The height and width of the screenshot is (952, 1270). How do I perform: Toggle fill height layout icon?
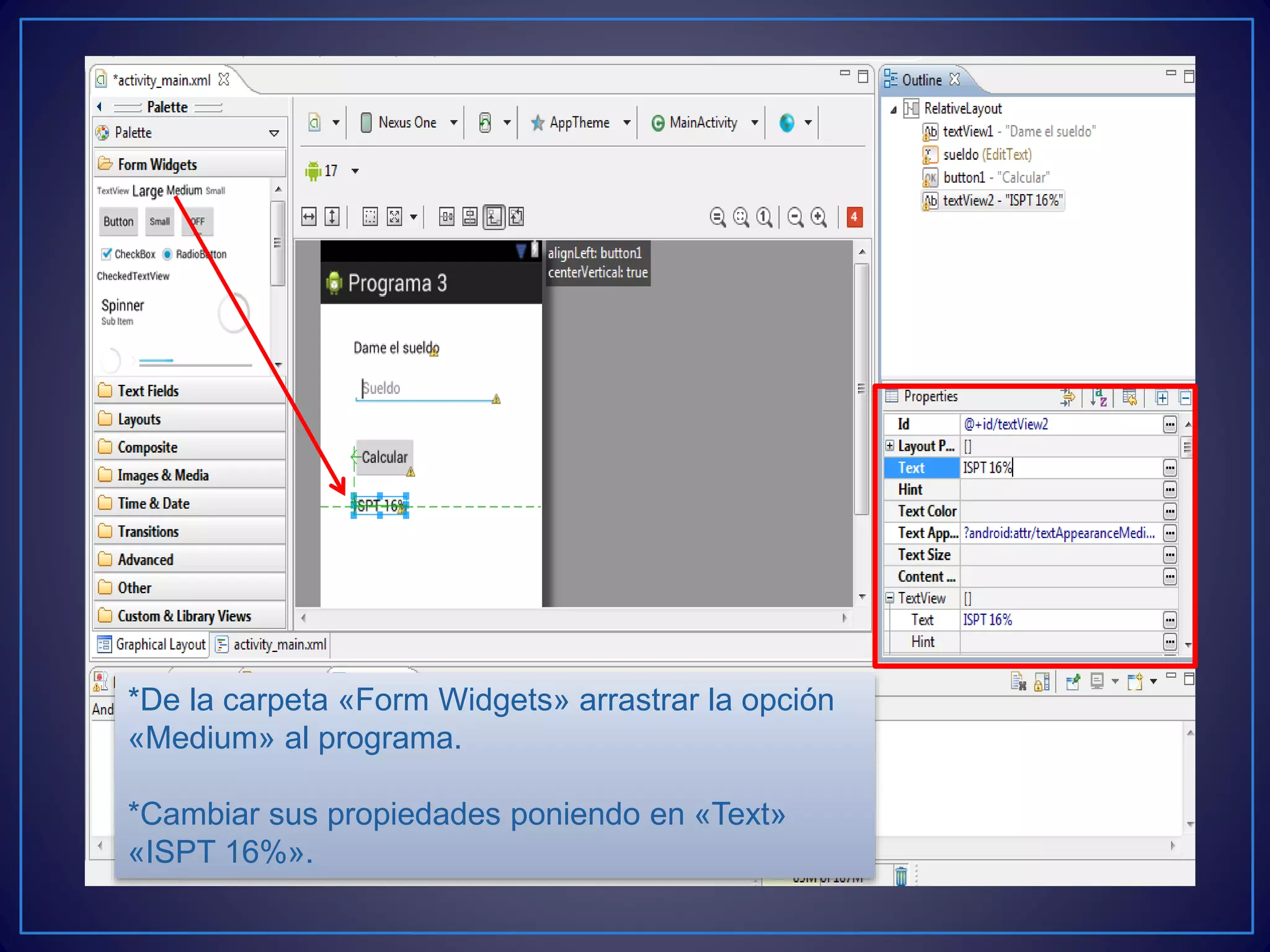332,217
